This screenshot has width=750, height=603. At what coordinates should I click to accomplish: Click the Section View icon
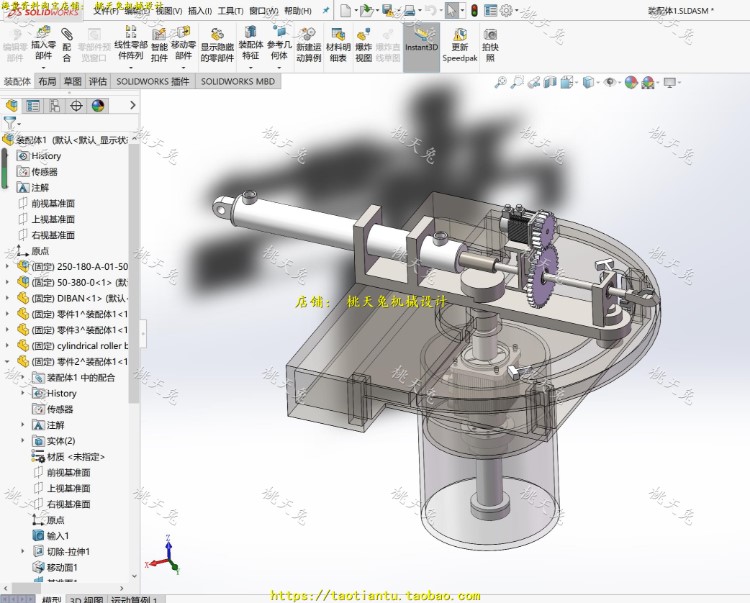click(550, 82)
